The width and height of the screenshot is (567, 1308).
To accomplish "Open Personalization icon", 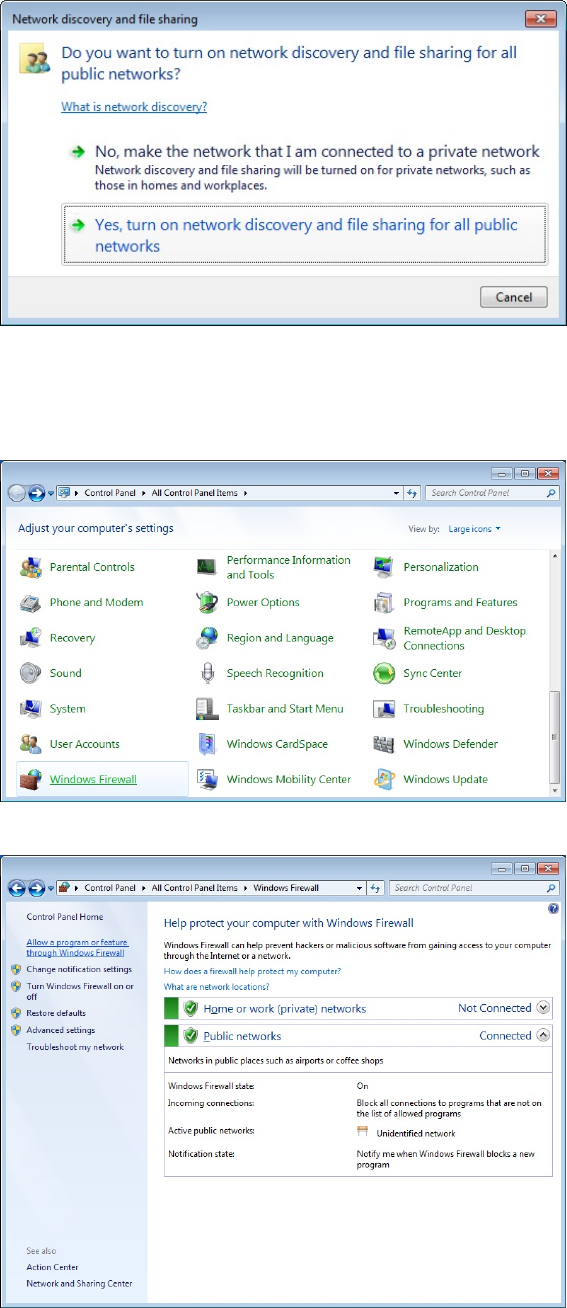I will coord(385,567).
